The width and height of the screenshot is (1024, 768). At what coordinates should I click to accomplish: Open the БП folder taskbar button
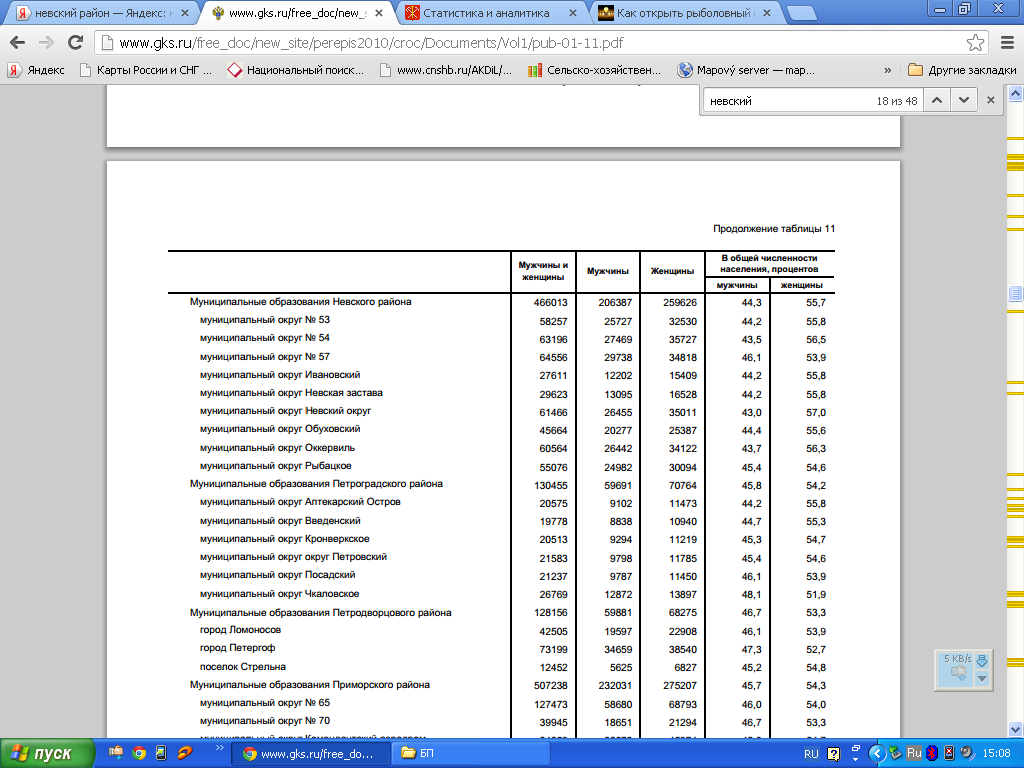pos(472,754)
